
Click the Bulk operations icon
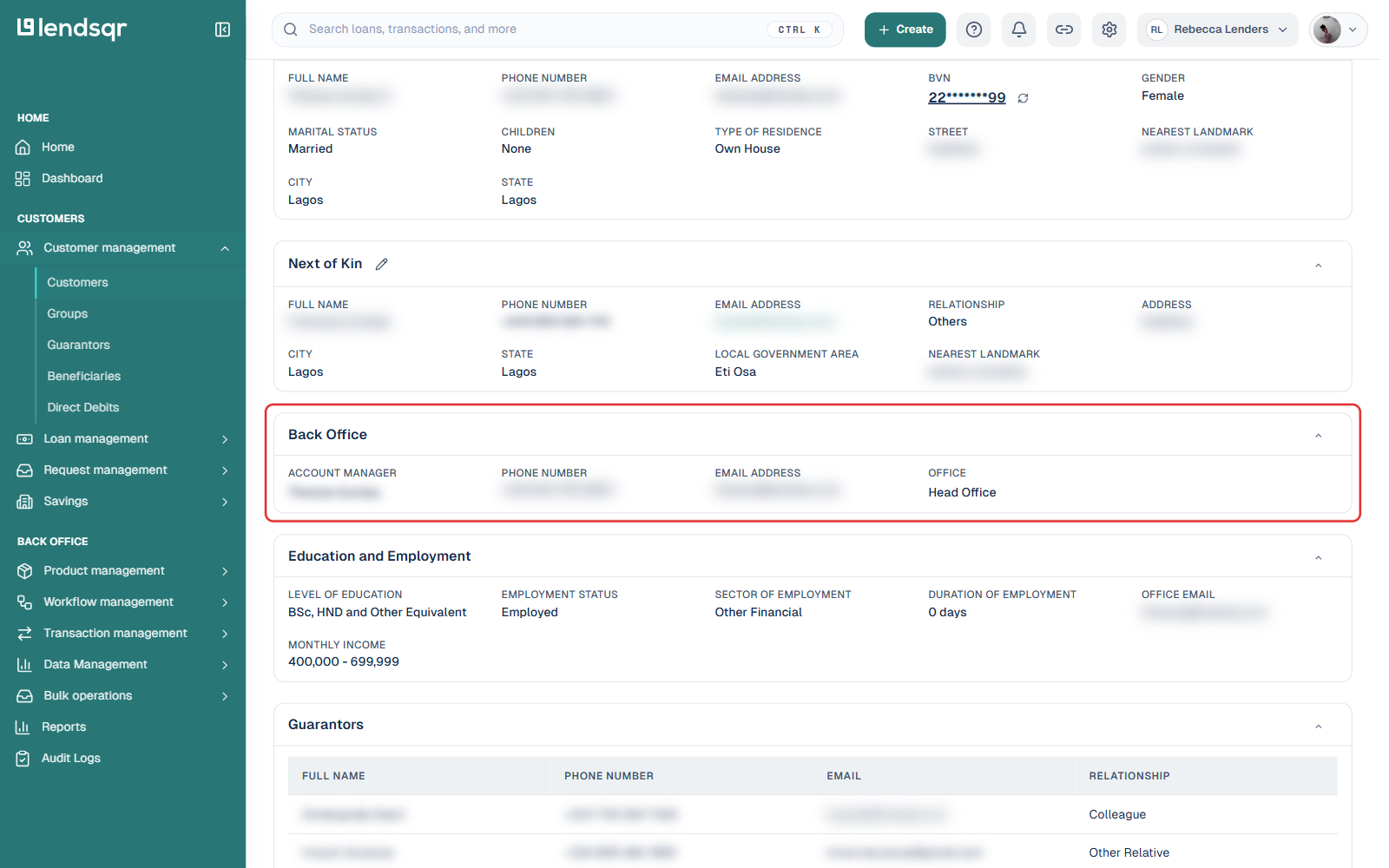click(x=24, y=696)
